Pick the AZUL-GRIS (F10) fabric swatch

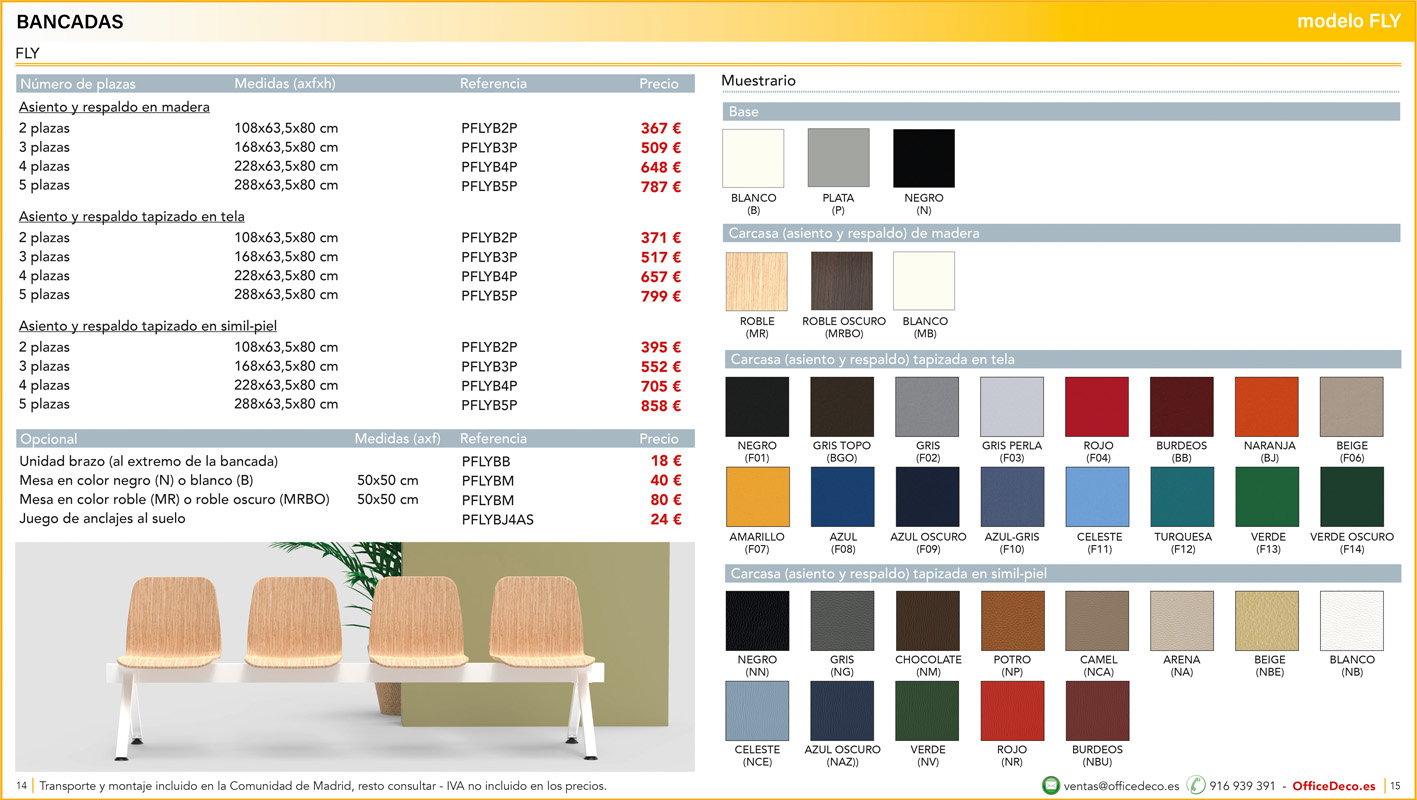coord(1012,497)
